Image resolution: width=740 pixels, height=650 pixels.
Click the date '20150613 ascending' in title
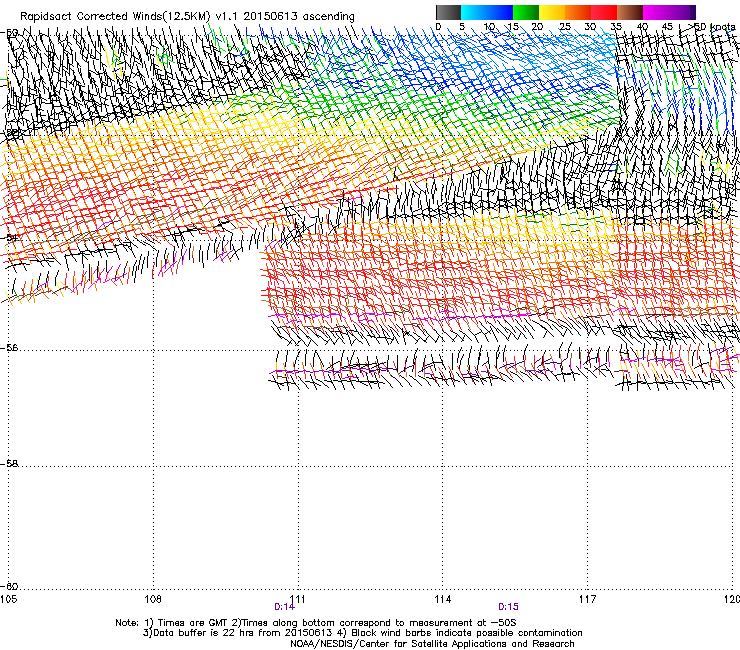[299, 16]
